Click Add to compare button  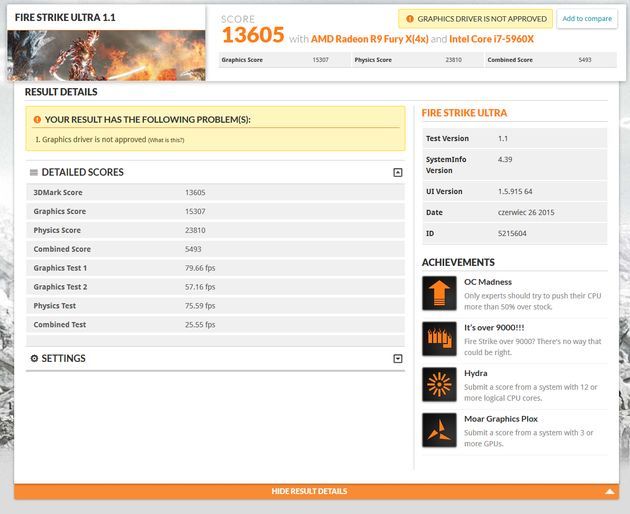point(587,18)
